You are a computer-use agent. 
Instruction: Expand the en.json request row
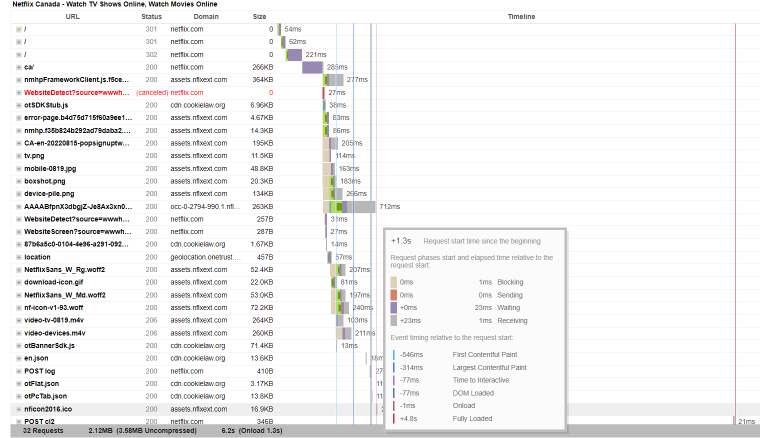click(x=18, y=359)
